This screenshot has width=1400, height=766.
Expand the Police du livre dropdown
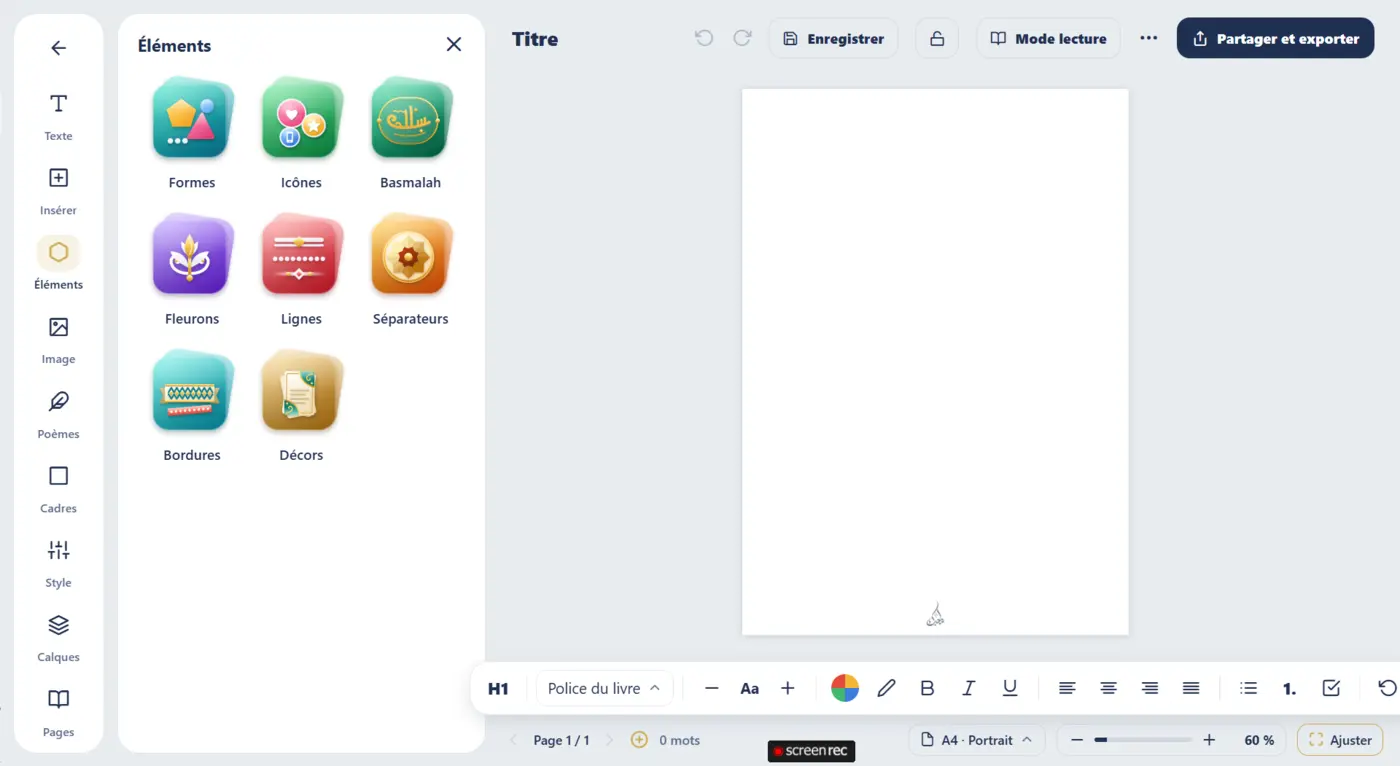pyautogui.click(x=604, y=688)
